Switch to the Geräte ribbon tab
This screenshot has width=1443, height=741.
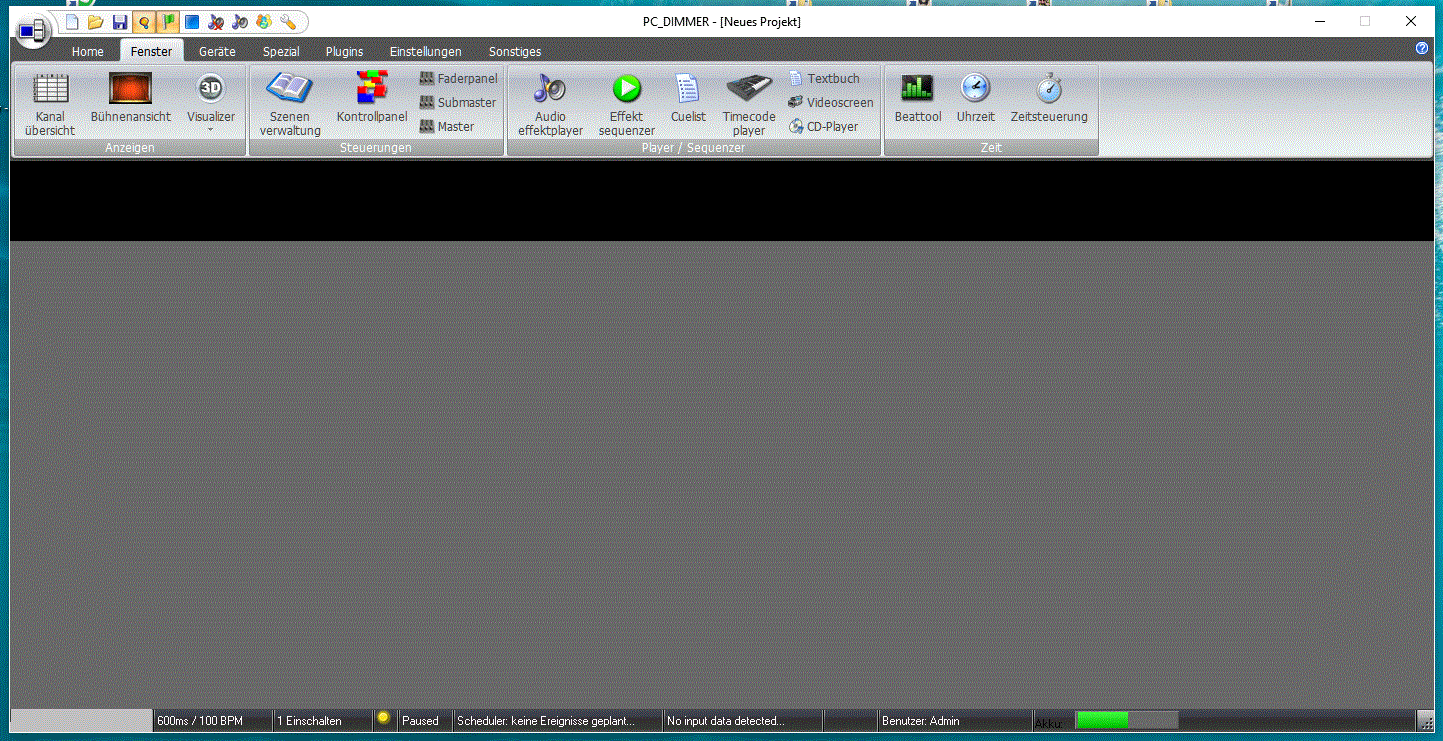point(217,52)
